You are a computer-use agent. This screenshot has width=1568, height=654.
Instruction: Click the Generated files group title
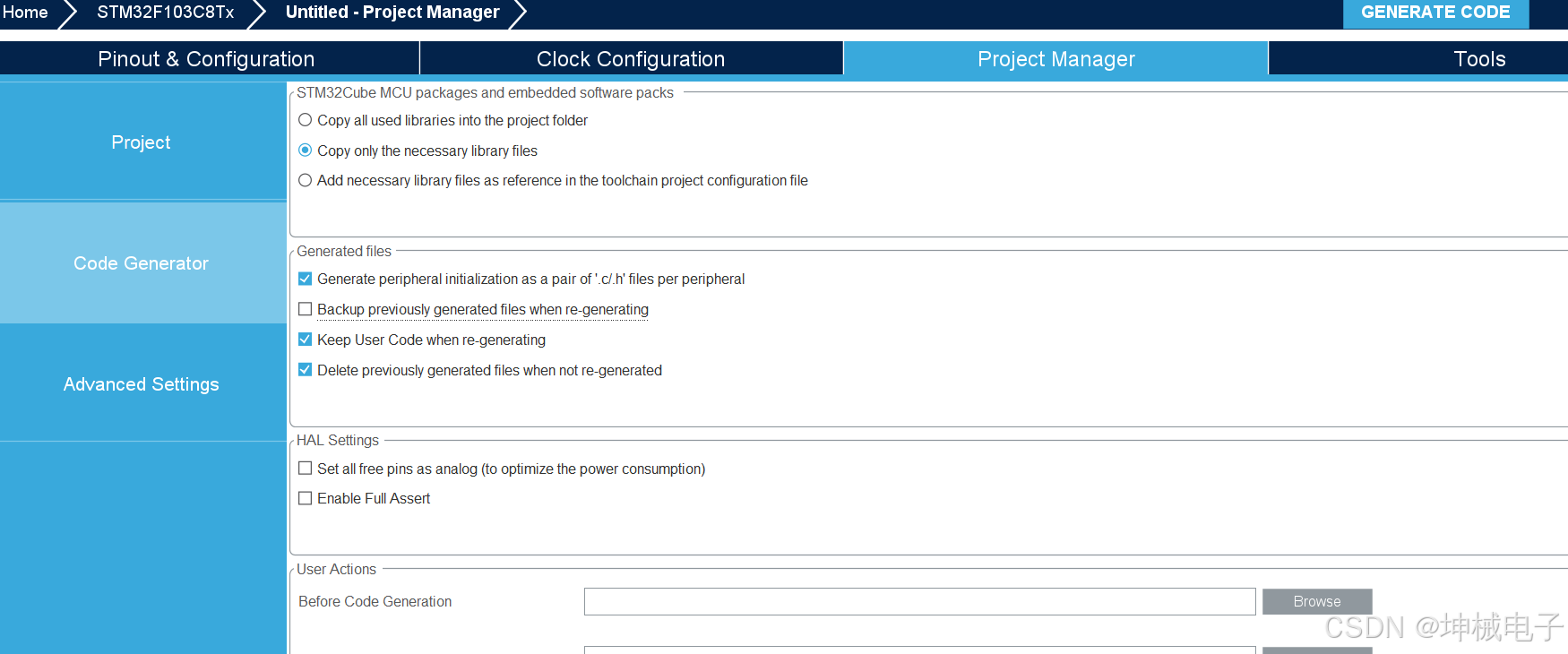(x=344, y=251)
